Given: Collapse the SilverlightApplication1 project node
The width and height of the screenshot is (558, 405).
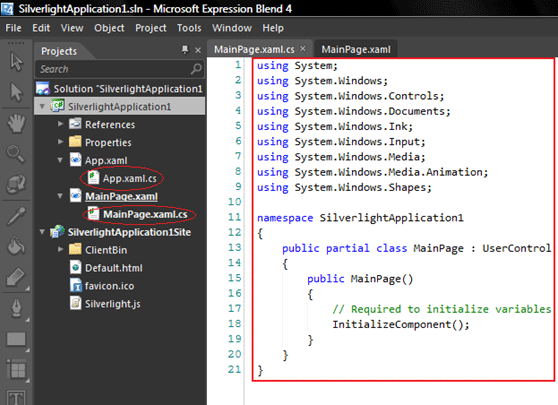Looking at the screenshot, I should (42, 106).
